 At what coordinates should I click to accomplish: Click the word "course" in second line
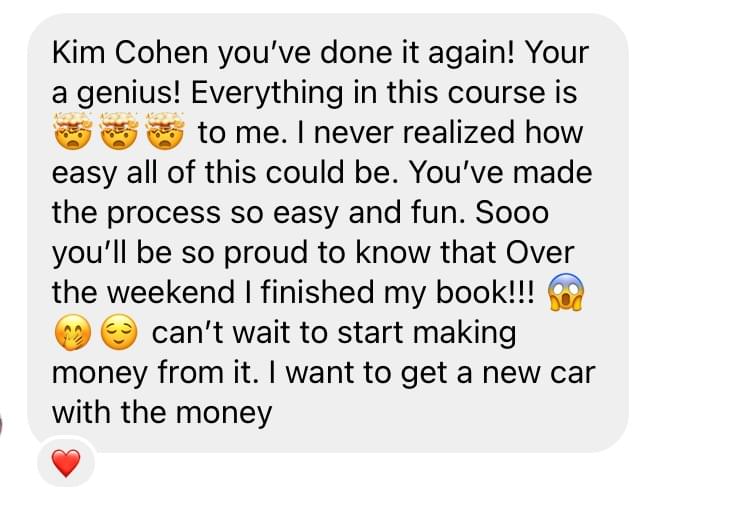pos(496,92)
